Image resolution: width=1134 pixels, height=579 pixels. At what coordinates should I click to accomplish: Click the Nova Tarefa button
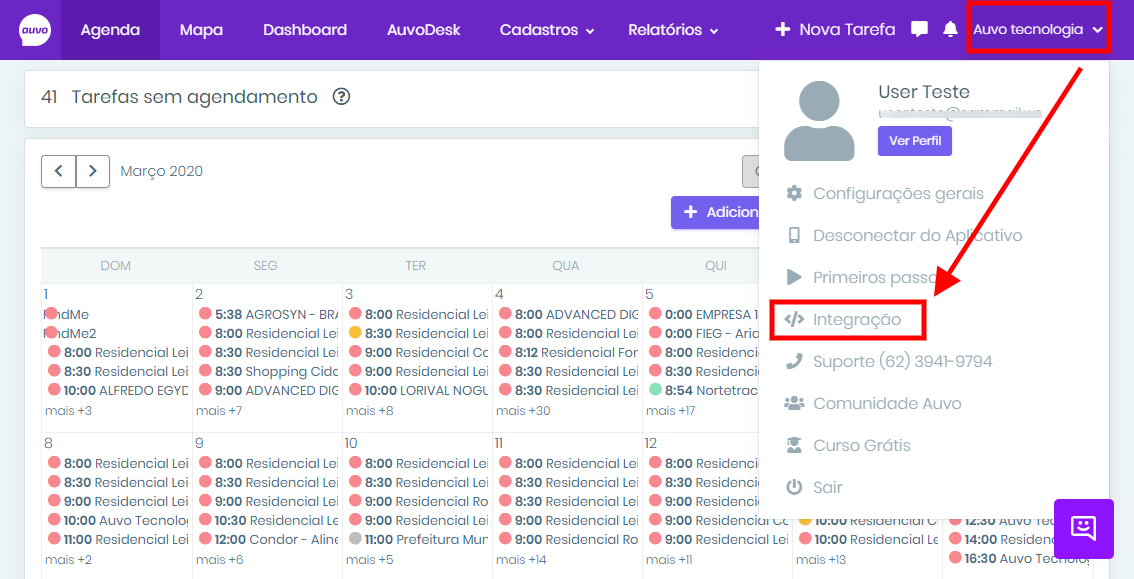click(x=835, y=30)
